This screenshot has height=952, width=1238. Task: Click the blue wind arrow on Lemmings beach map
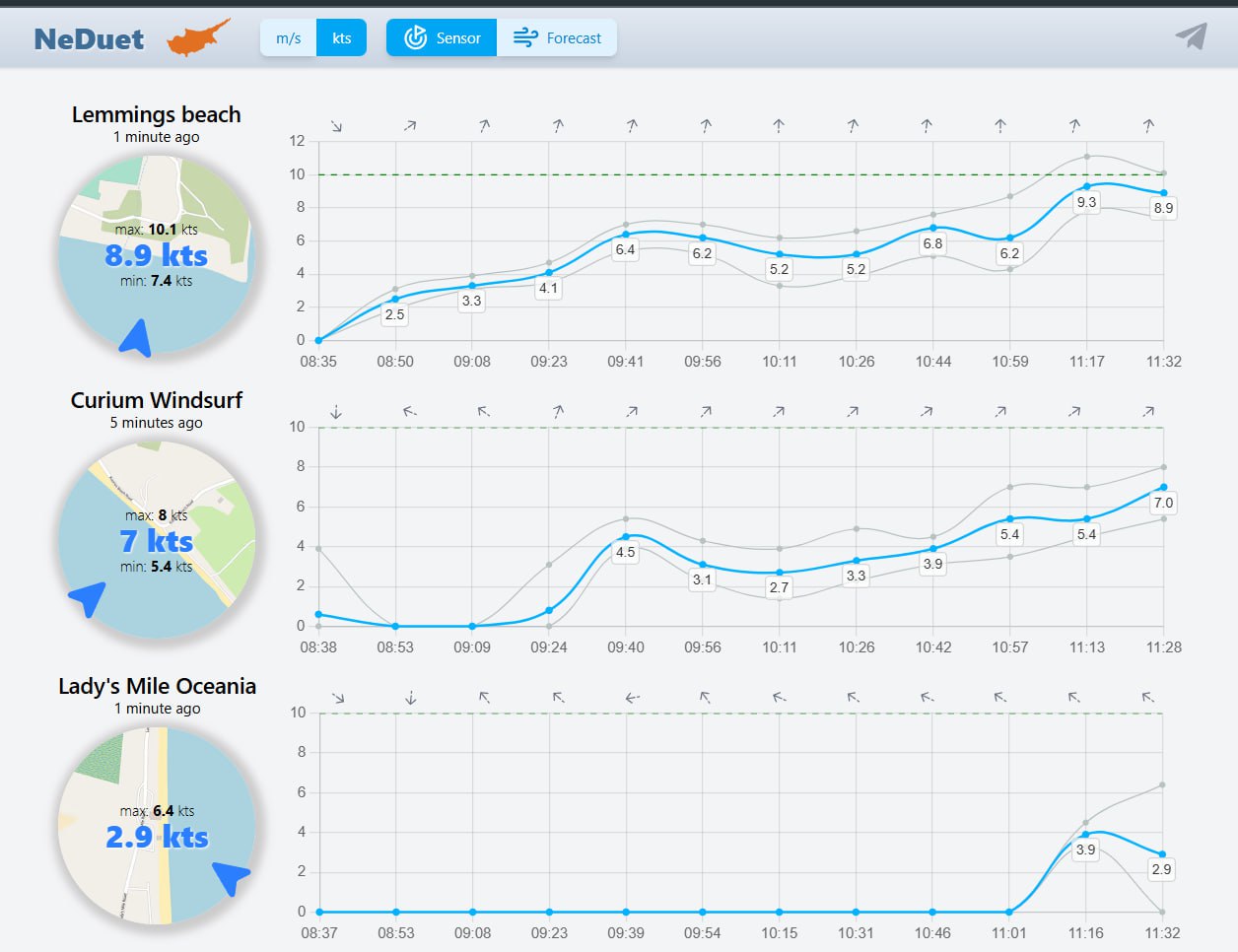click(x=137, y=338)
